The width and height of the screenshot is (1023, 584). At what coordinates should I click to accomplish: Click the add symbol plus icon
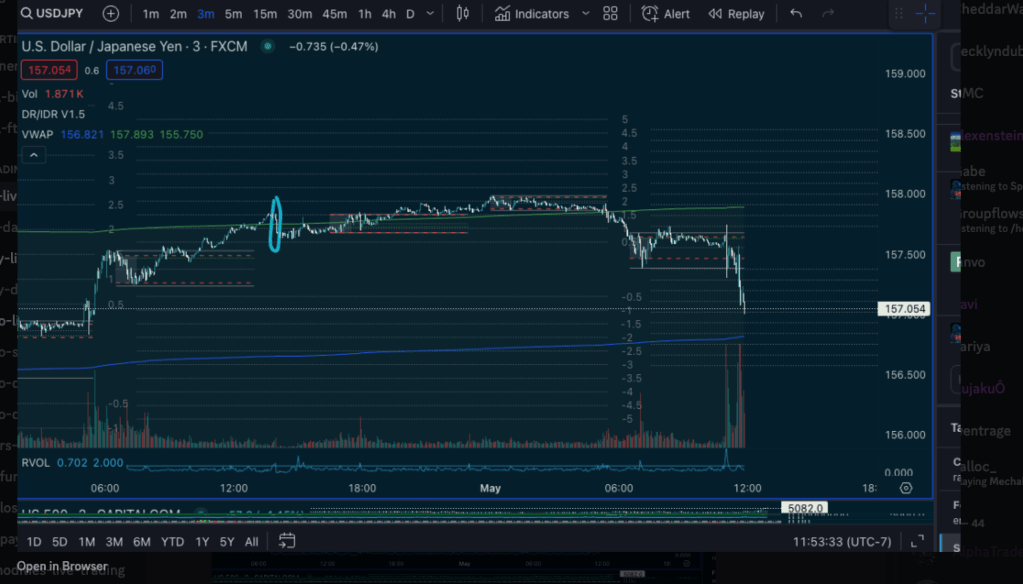tap(111, 14)
